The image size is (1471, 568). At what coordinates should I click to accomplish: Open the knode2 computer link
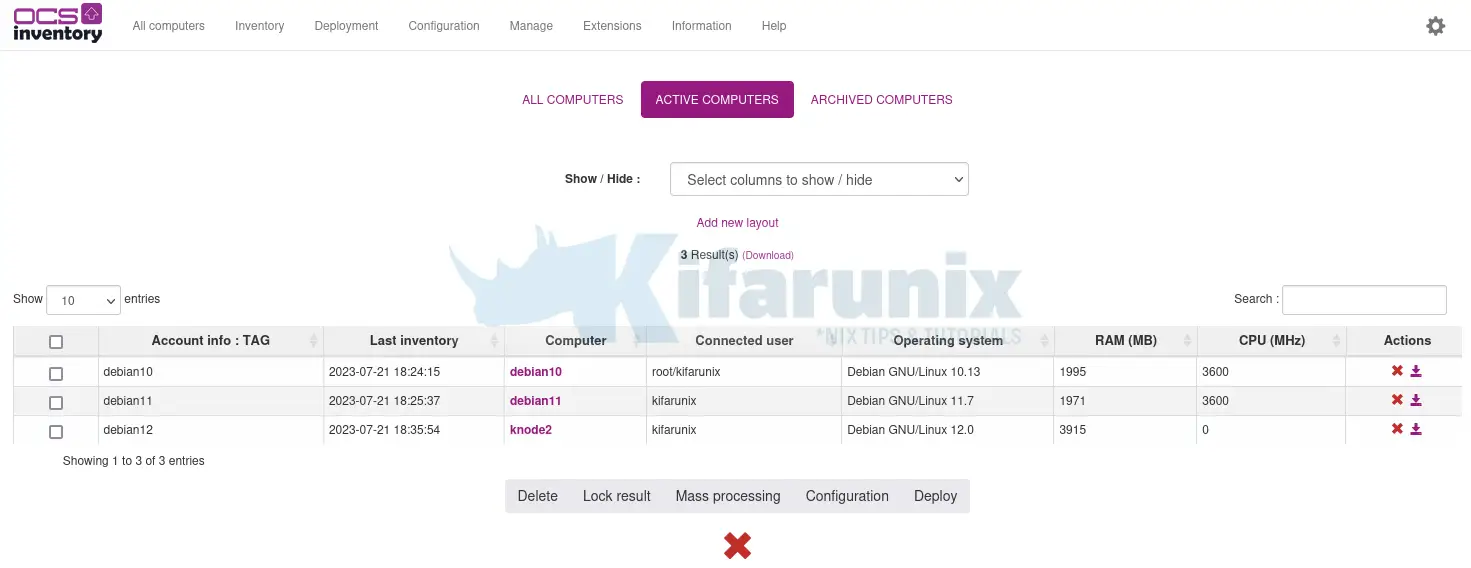pos(531,429)
